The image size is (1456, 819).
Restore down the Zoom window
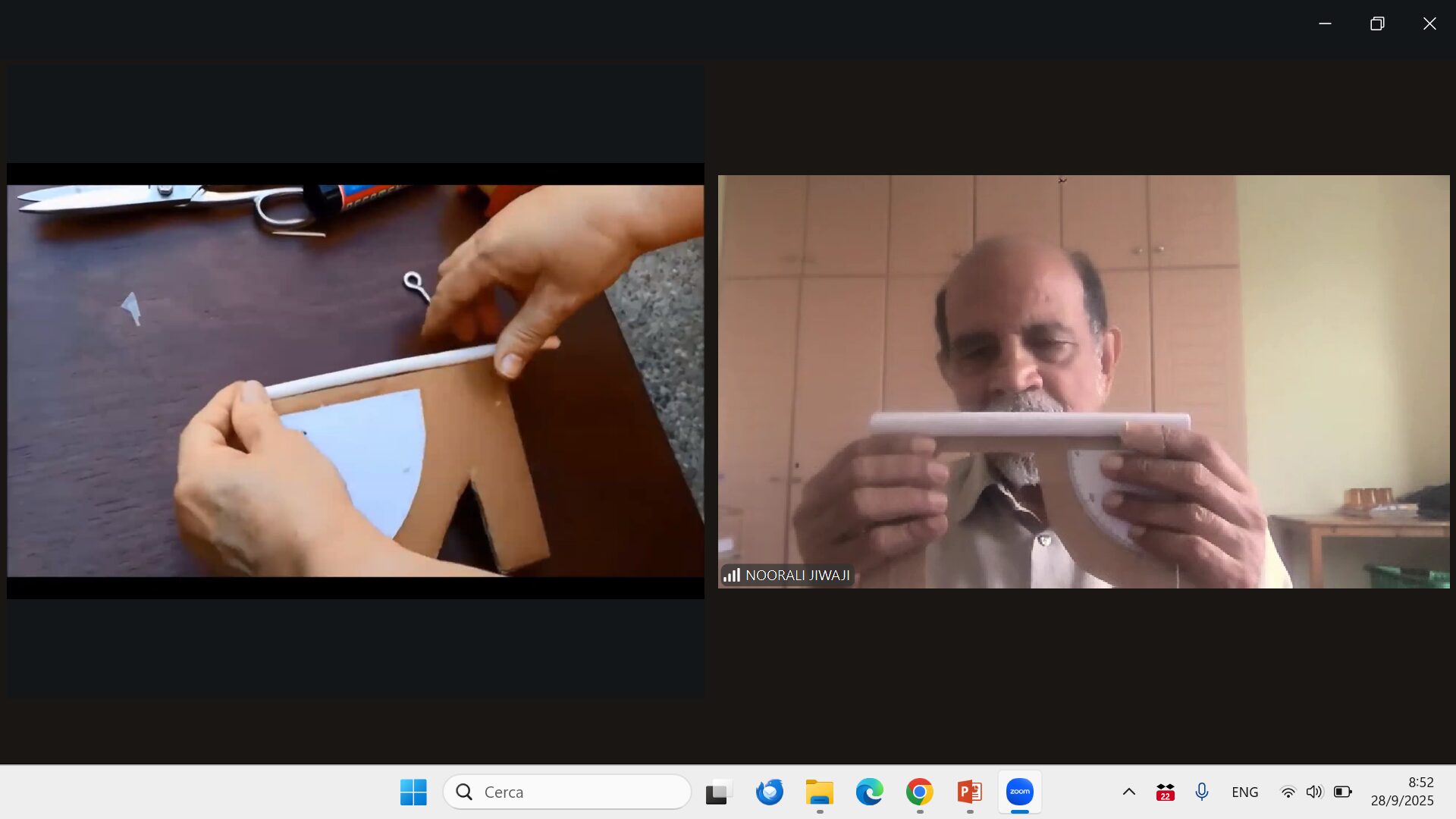(1377, 24)
